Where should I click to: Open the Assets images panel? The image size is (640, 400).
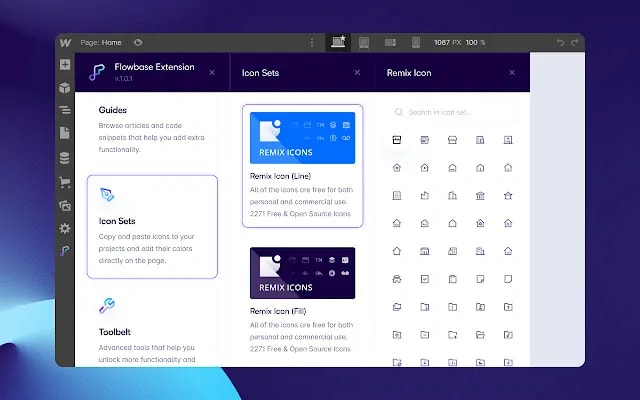pyautogui.click(x=65, y=206)
